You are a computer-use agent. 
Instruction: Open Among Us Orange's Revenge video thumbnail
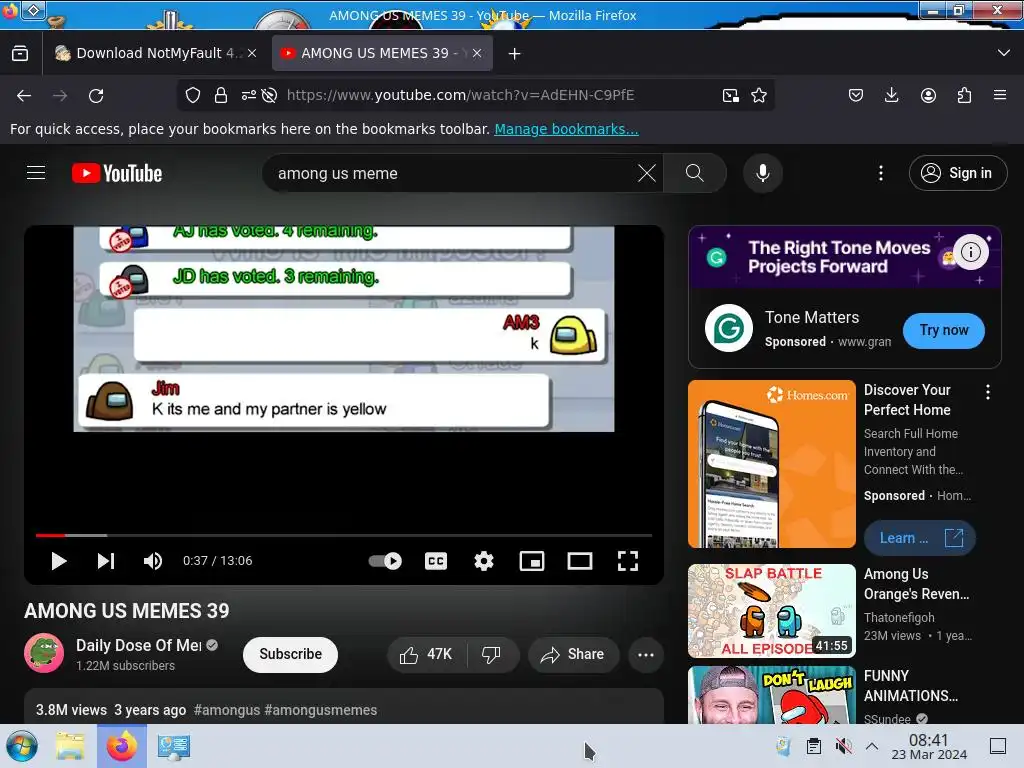click(772, 611)
